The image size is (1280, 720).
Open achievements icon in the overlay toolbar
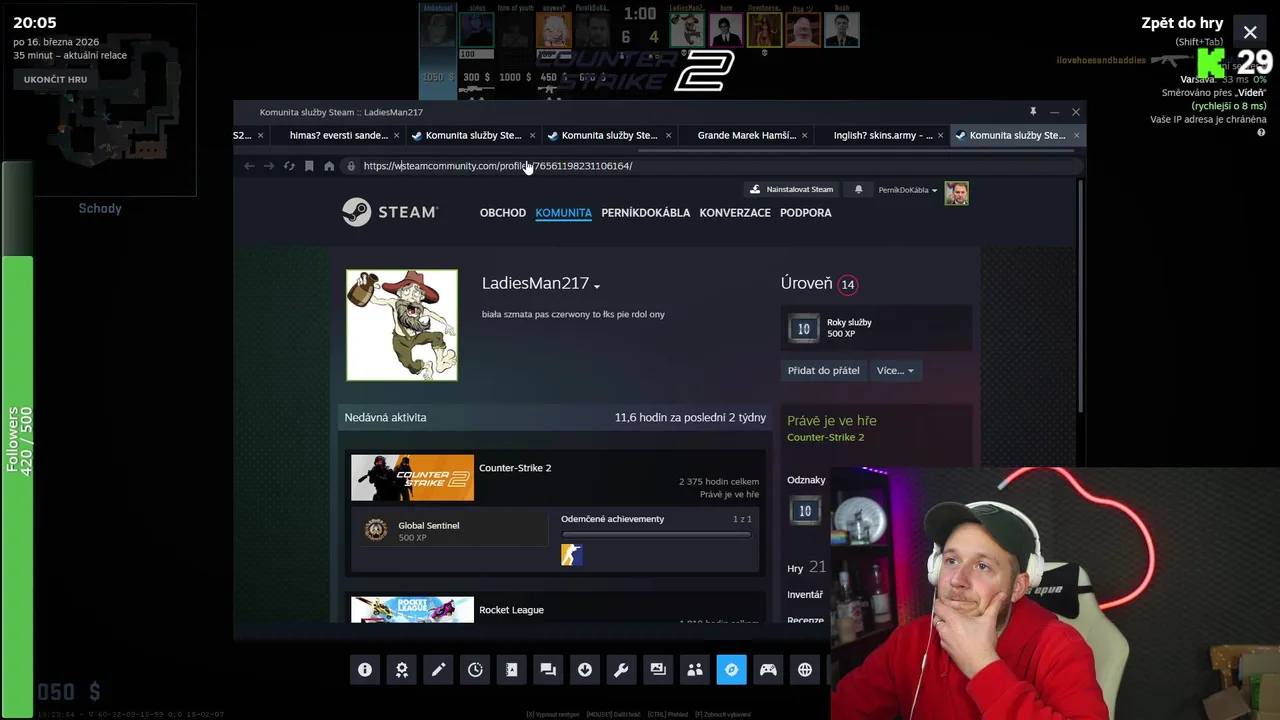[x=402, y=670]
